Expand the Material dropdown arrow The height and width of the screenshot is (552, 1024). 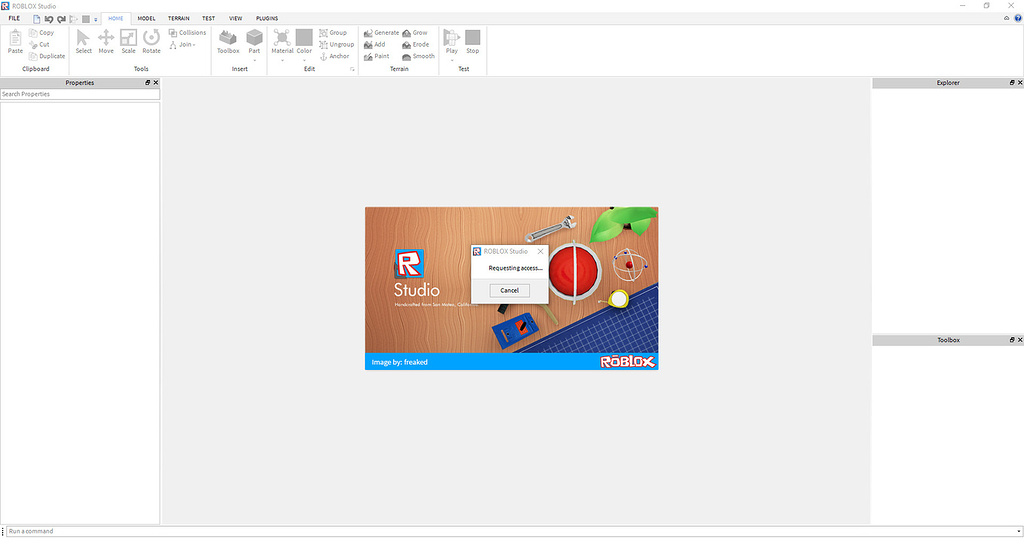click(282, 60)
